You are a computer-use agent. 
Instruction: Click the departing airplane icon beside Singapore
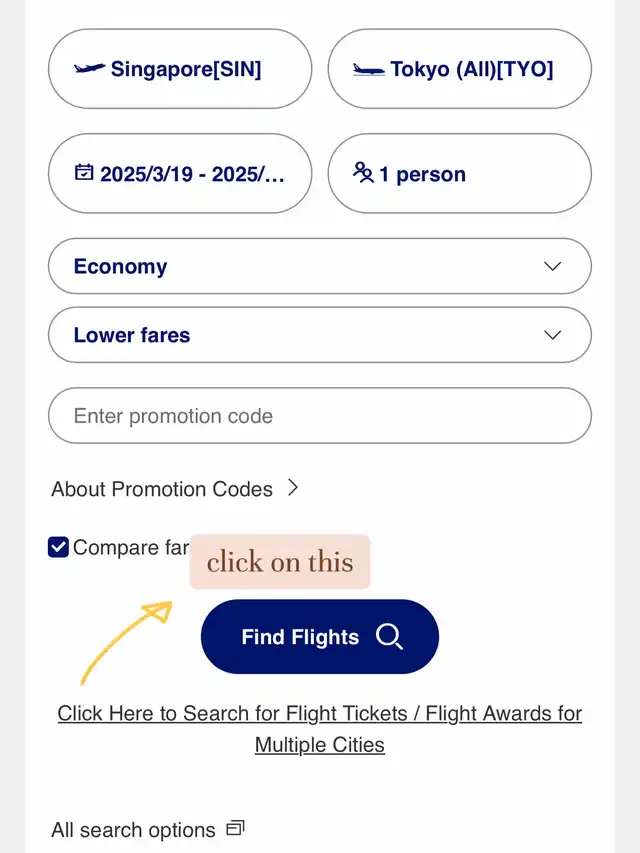tap(89, 69)
